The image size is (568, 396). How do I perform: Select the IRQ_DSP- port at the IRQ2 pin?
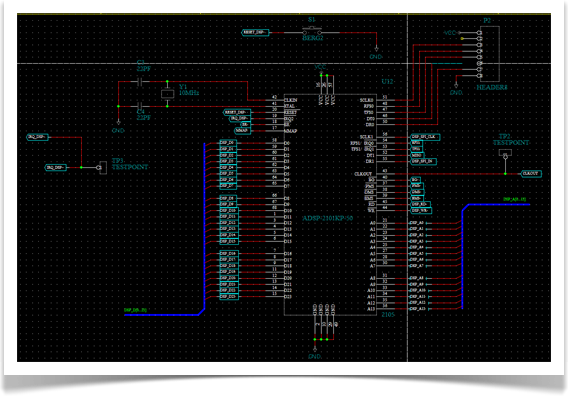click(x=240, y=118)
